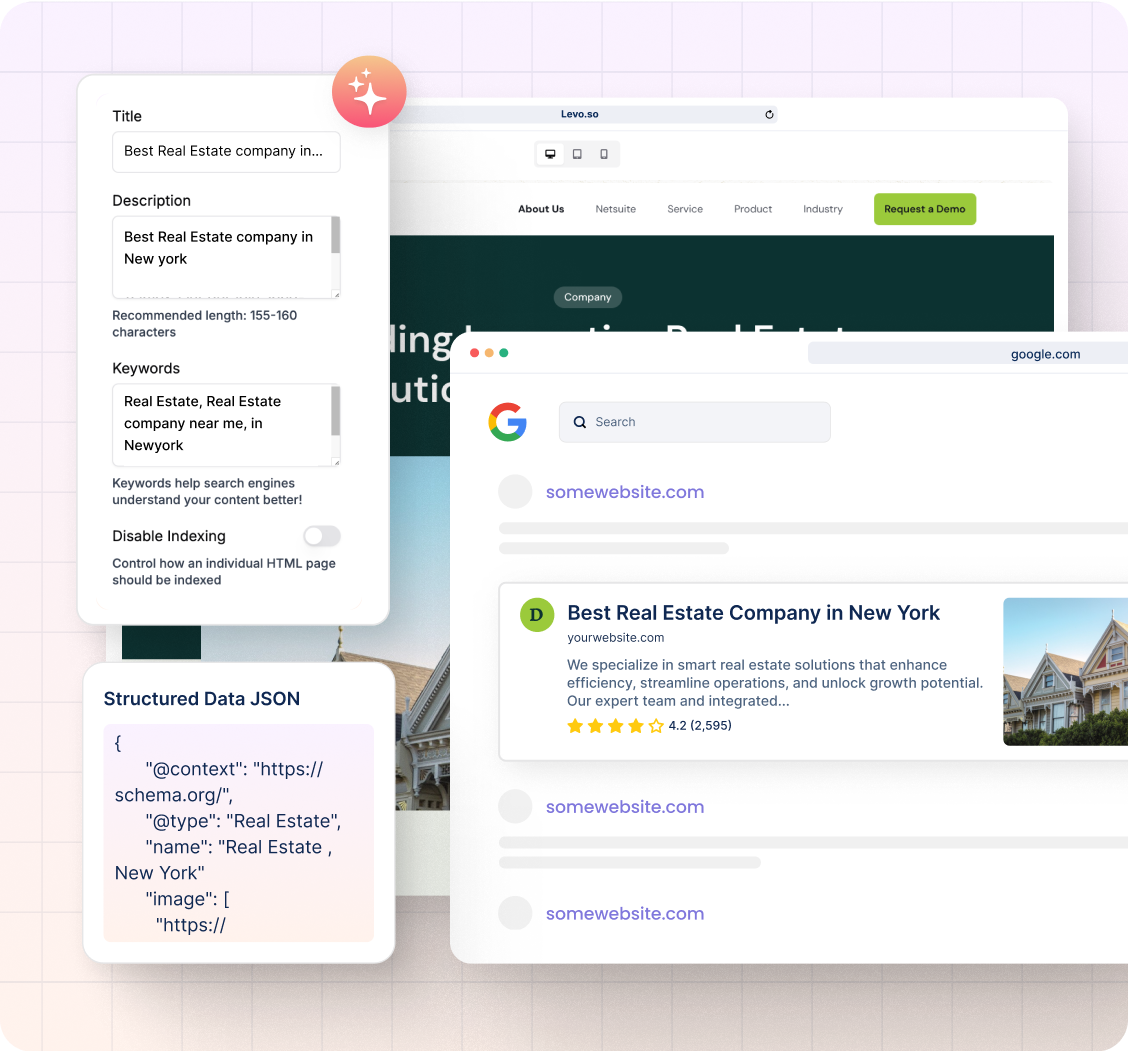Click the Keywords text area
Viewport: 1128px width, 1051px height.
click(222, 424)
